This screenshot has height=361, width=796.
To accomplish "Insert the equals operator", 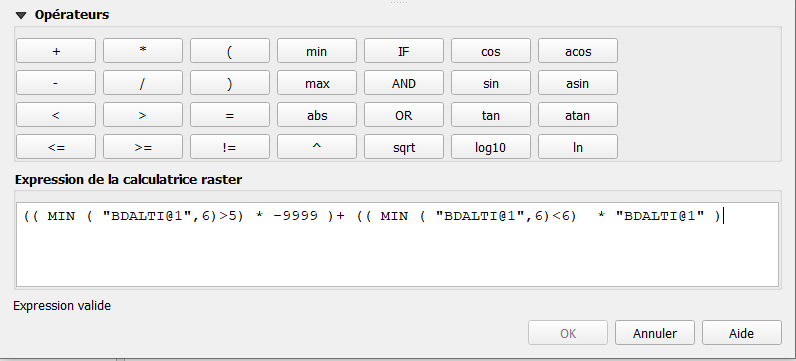I will coord(230,115).
